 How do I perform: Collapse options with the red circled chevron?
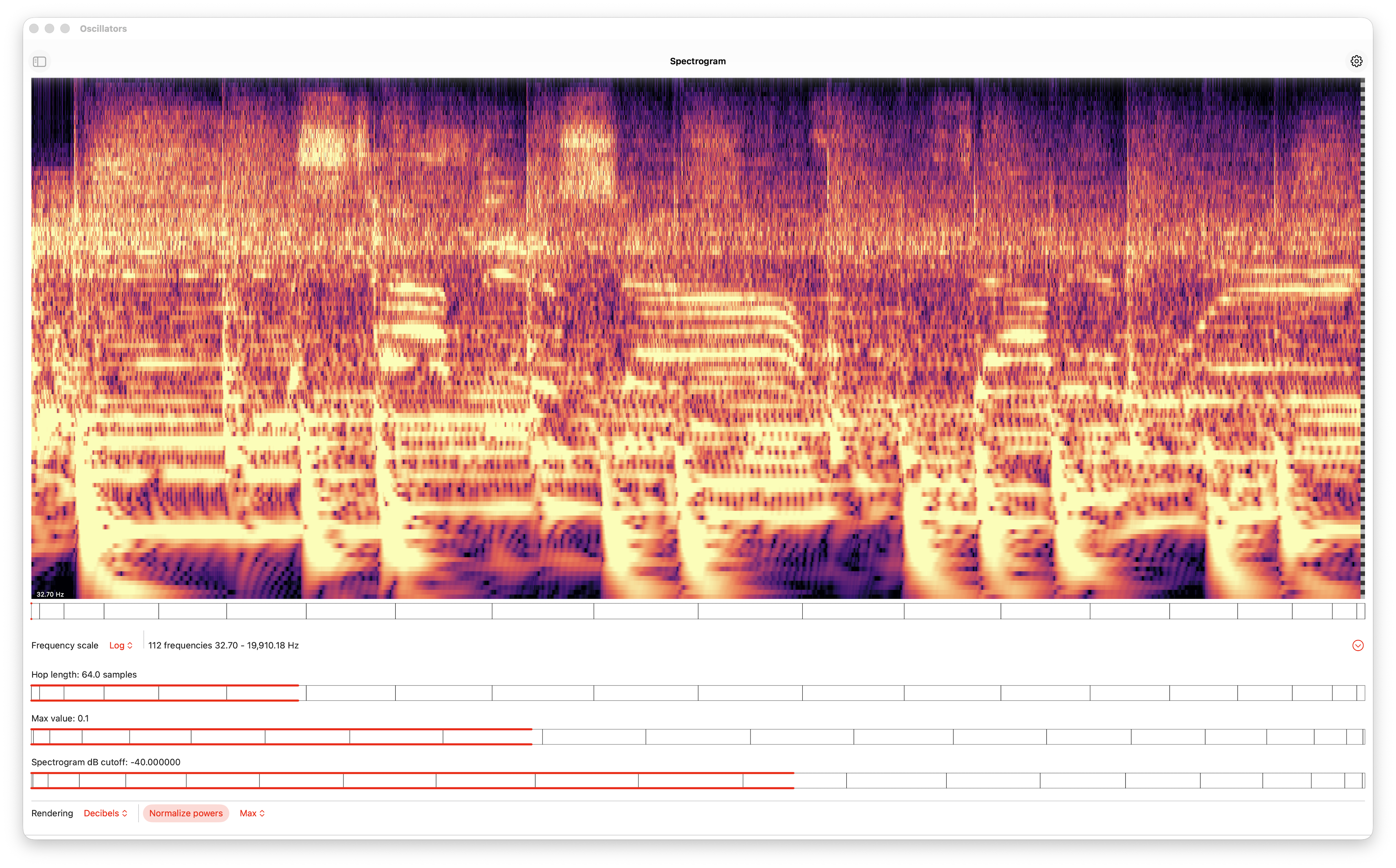(1357, 645)
